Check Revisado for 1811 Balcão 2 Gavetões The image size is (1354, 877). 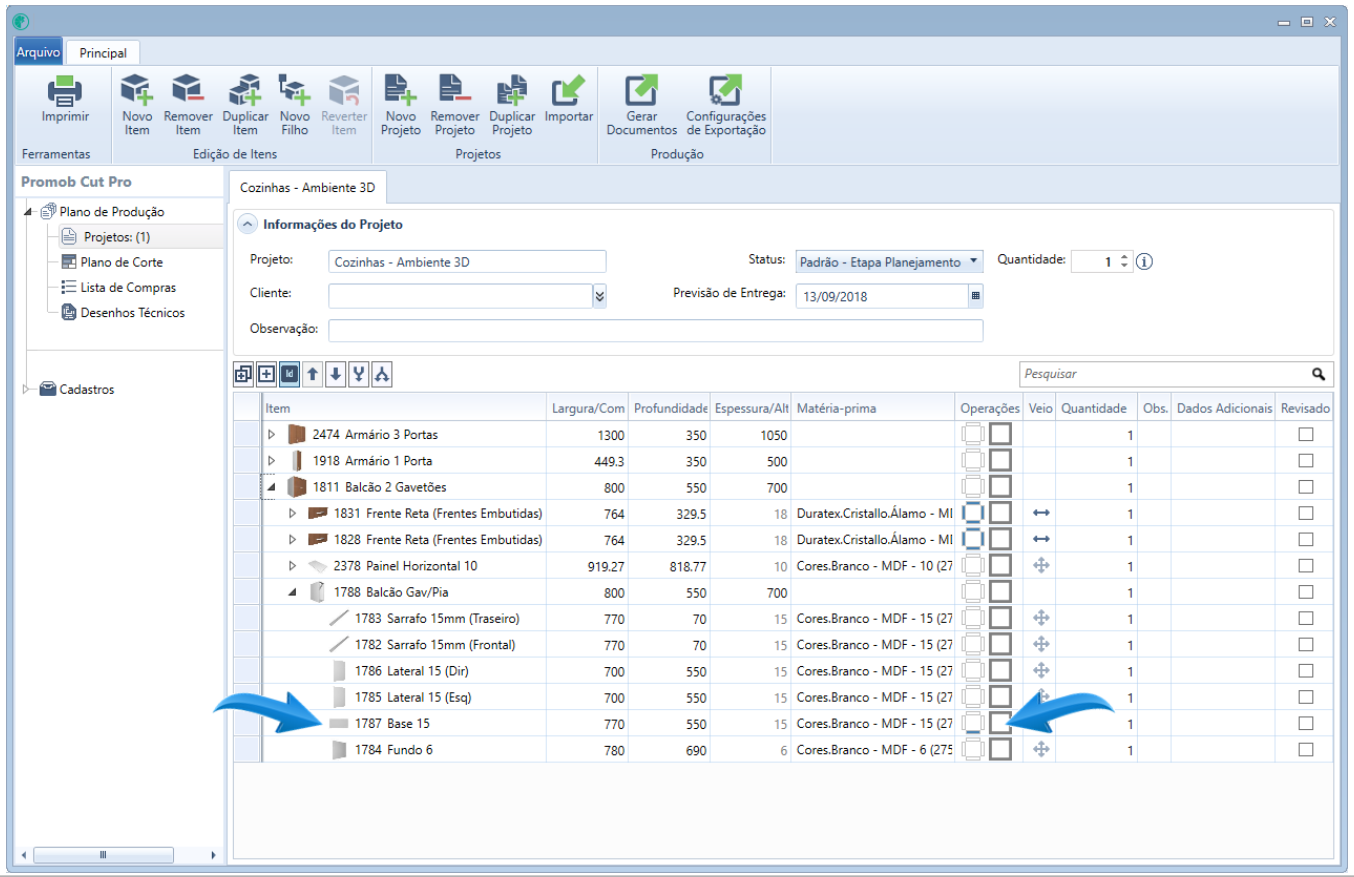(1305, 487)
